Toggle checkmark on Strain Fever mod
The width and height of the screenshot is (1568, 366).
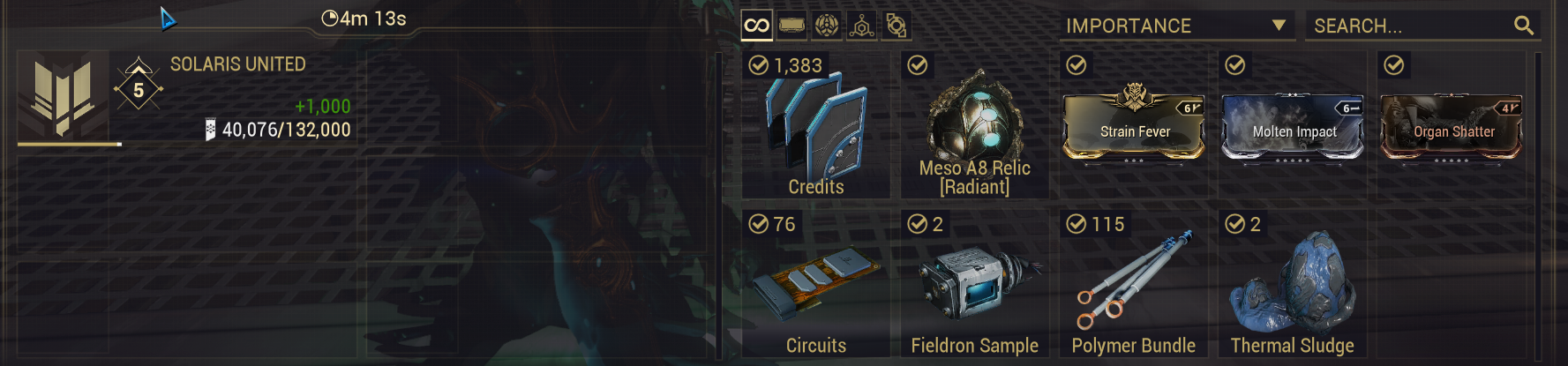[1077, 65]
